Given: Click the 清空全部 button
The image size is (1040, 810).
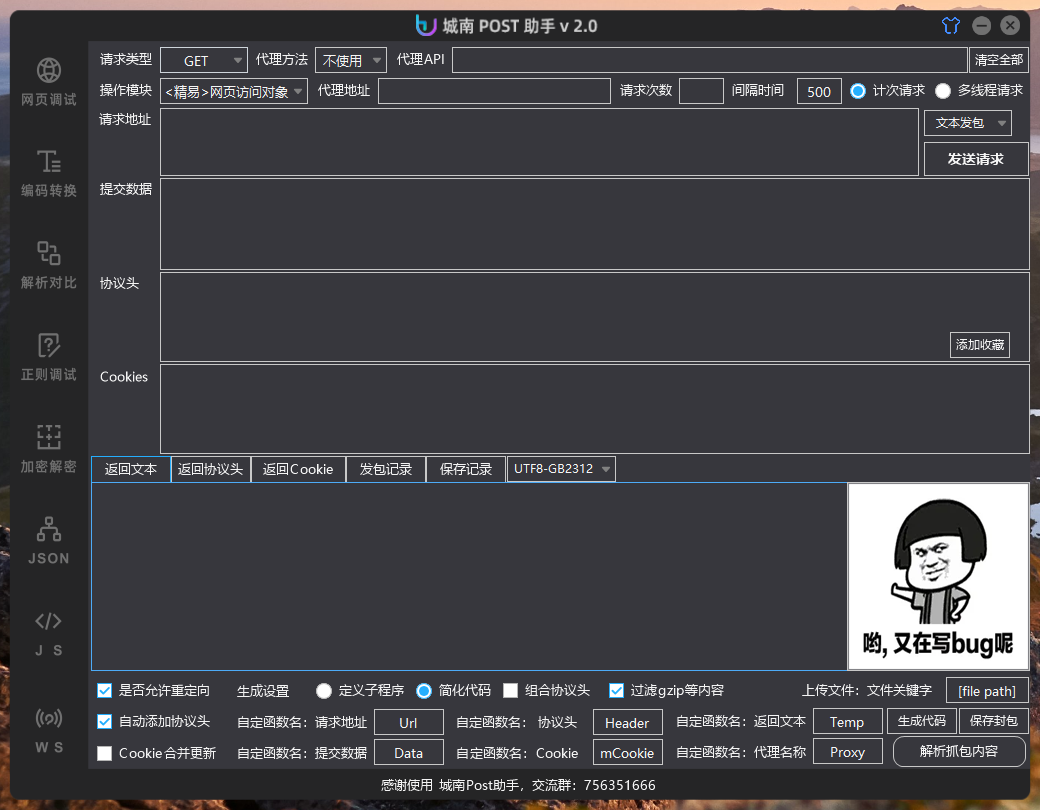Looking at the screenshot, I should click(x=998, y=60).
